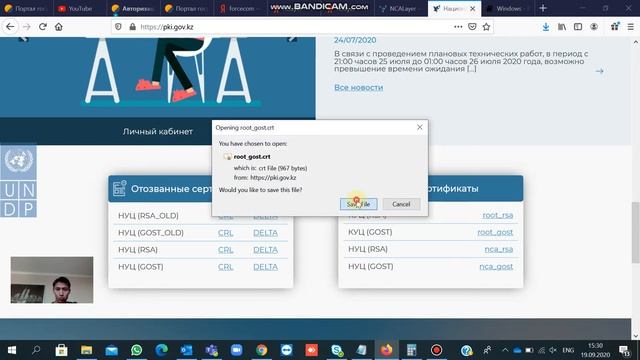The width and height of the screenshot is (640, 360).
Task: Open WhatsApp from taskbar
Action: pyautogui.click(x=136, y=350)
